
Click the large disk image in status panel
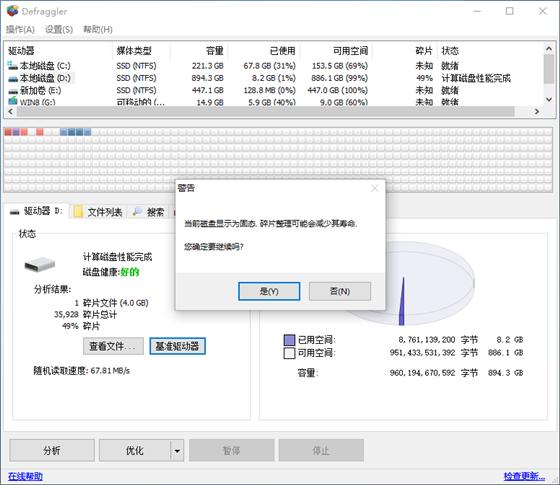point(40,264)
